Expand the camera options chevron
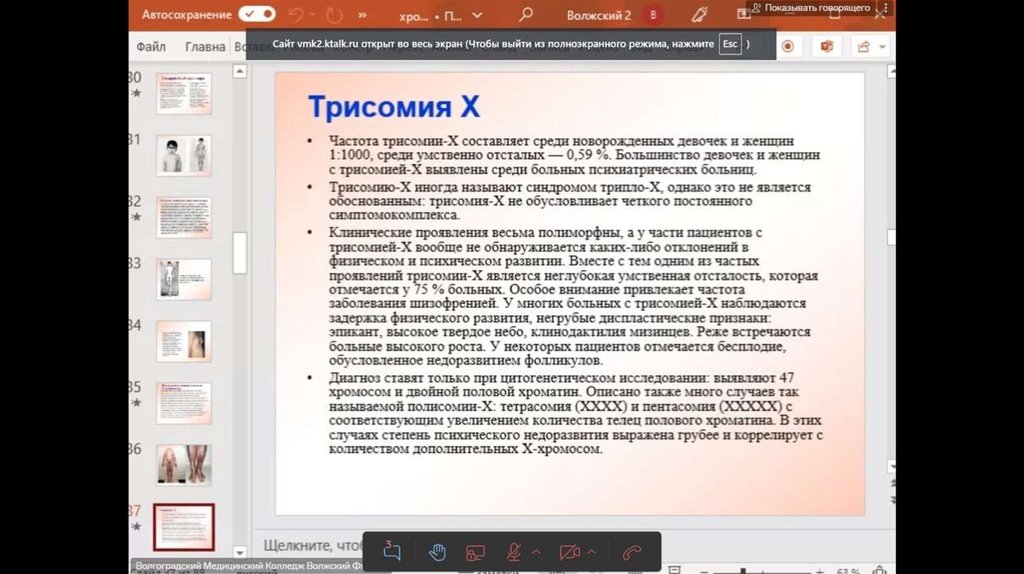Screen dimensions: 1024x574 592,552
